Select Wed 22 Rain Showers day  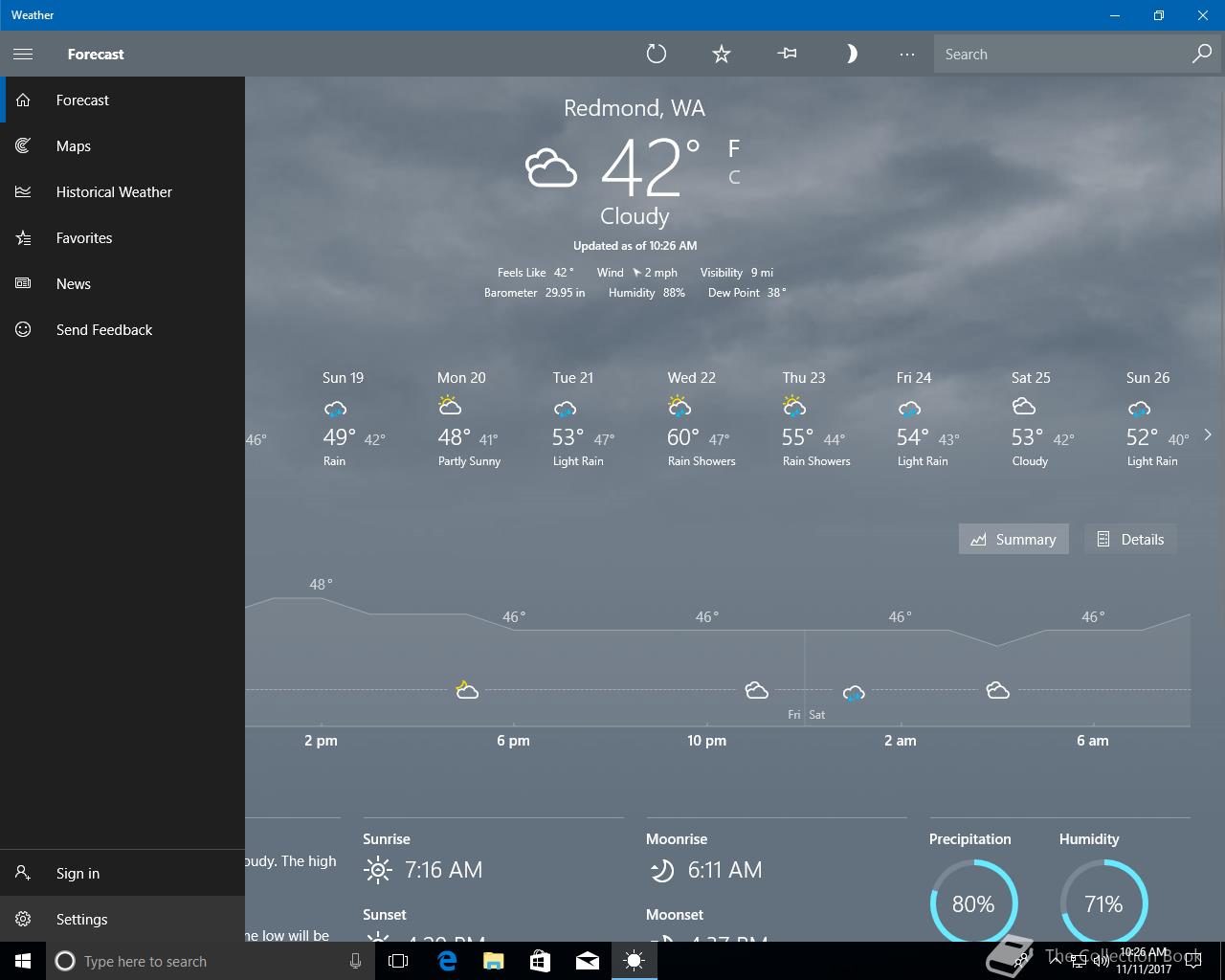click(702, 419)
